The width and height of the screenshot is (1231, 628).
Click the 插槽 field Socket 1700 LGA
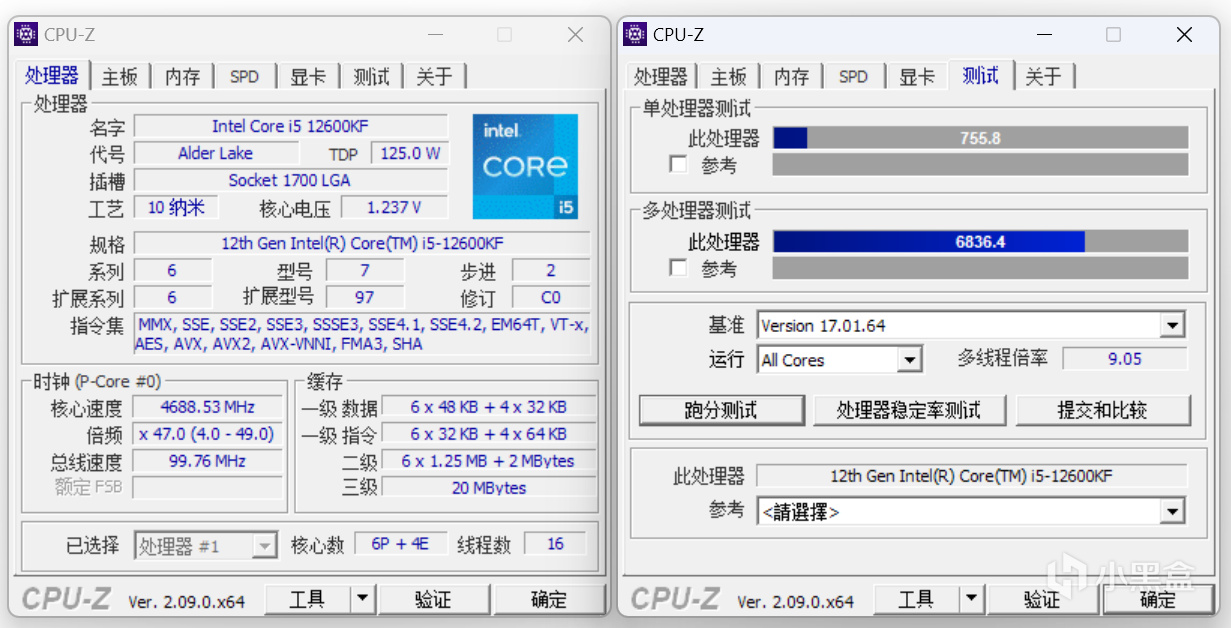click(x=290, y=180)
